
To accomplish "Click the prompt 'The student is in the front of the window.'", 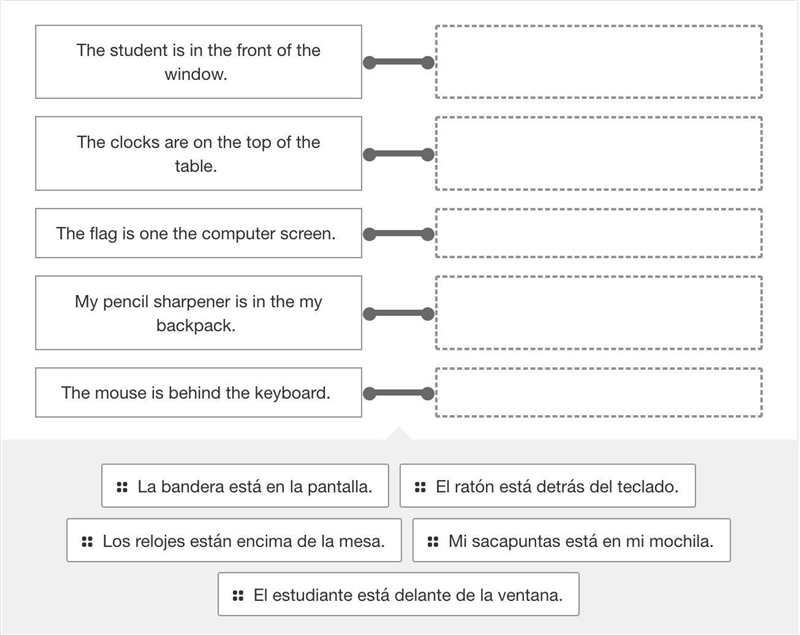I will (x=198, y=62).
